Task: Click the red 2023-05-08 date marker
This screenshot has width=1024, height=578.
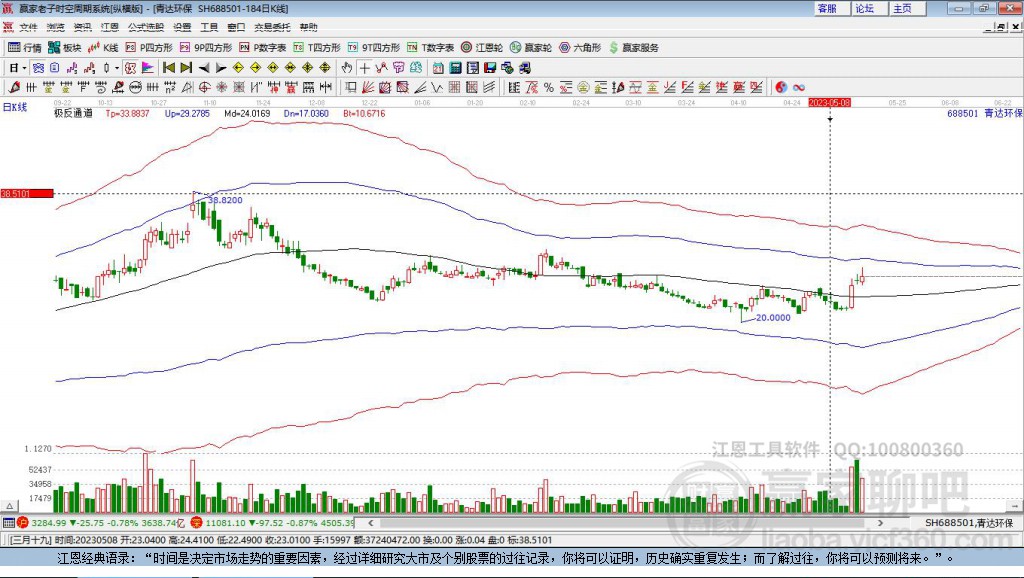Action: click(830, 101)
